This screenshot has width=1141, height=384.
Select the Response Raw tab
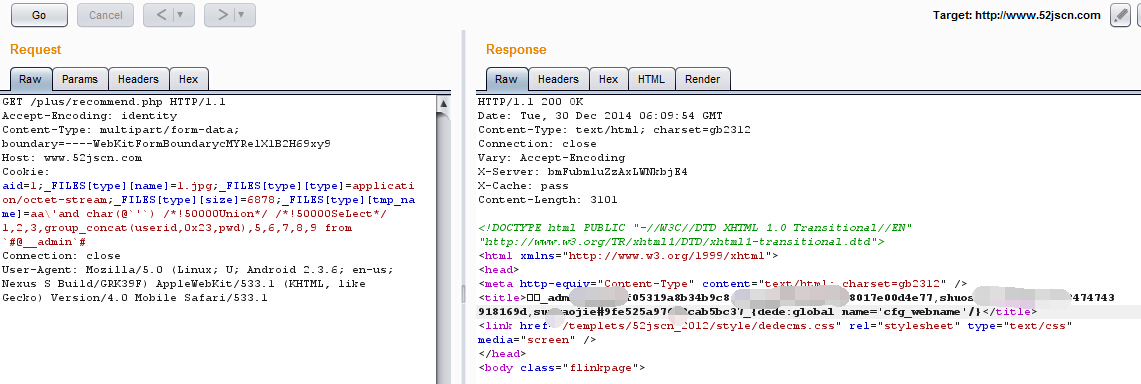pos(506,79)
